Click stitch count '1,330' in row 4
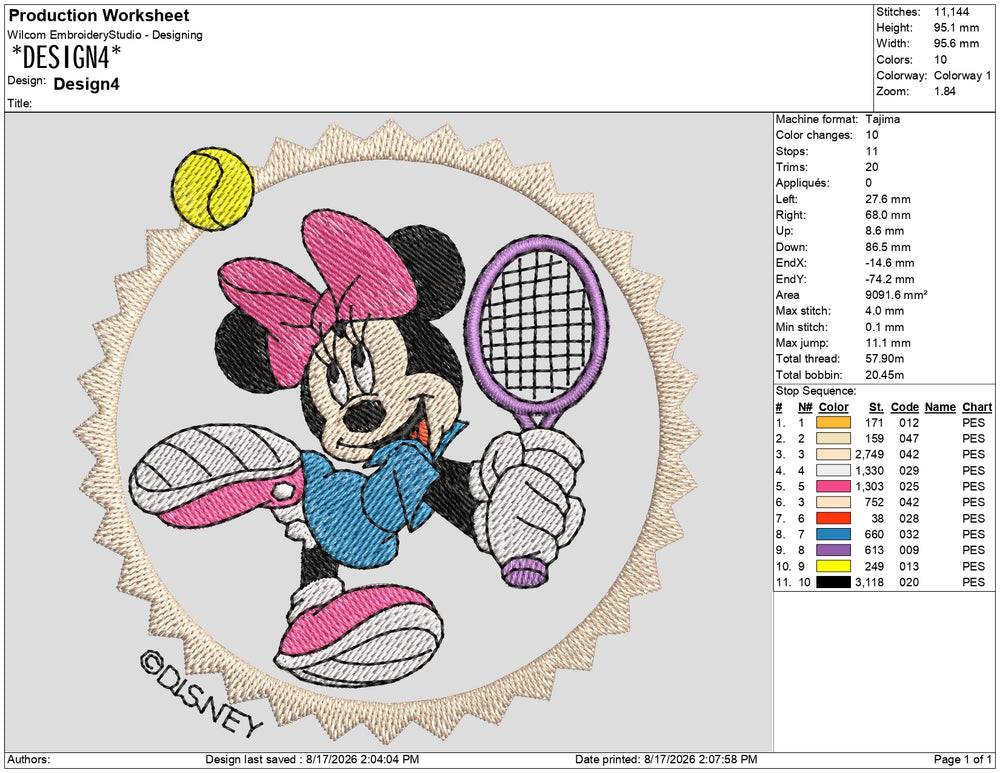 pos(869,470)
